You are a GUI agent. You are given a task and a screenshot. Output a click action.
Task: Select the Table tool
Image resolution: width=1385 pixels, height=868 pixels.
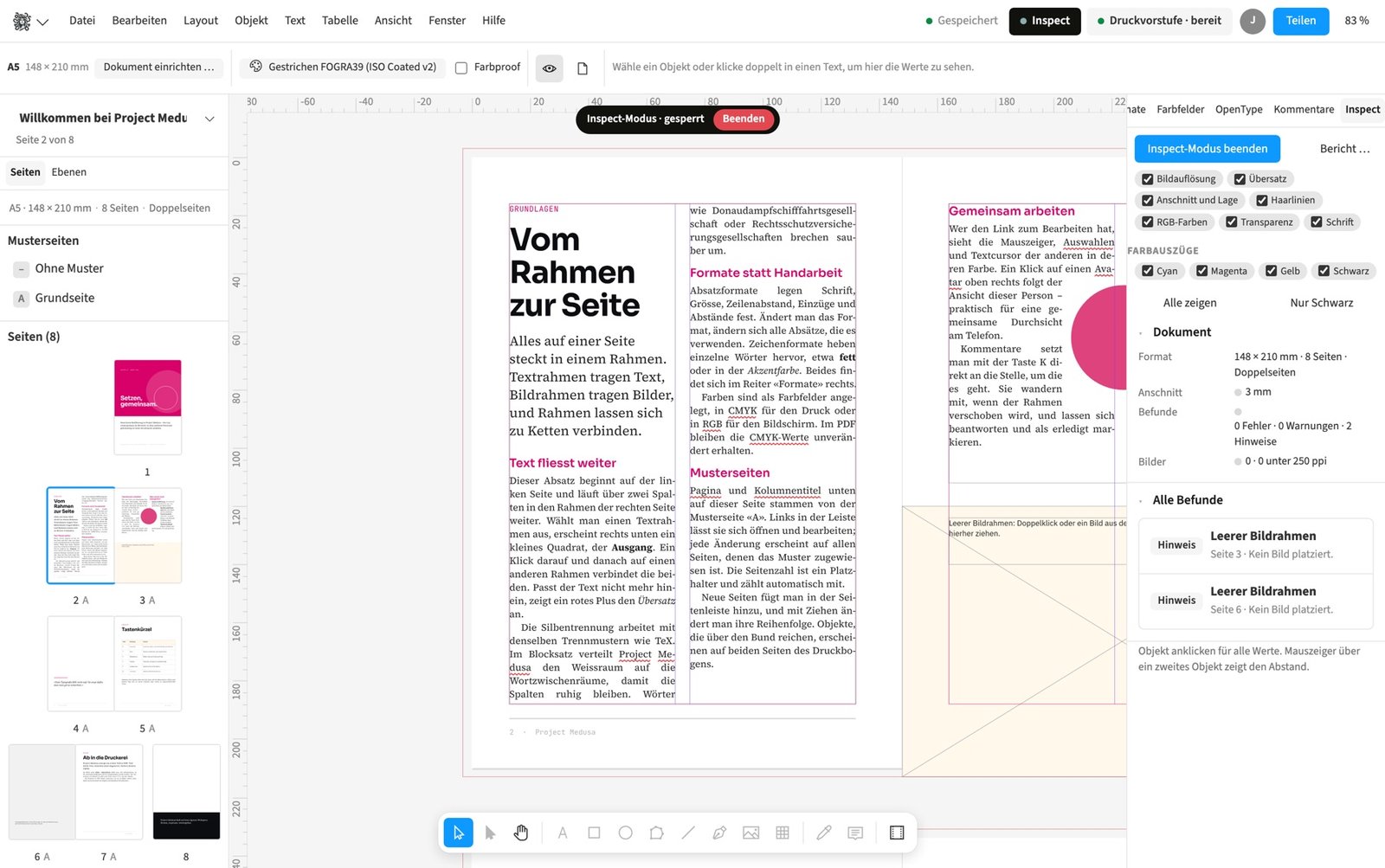(783, 833)
